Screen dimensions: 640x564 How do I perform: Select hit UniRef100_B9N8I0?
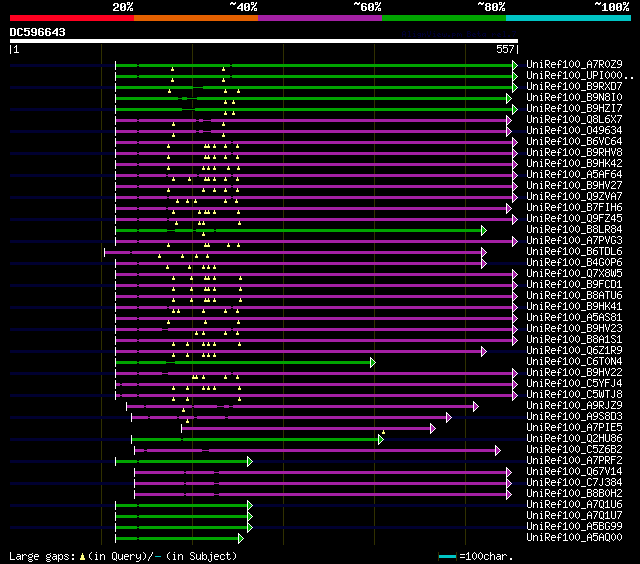click(574, 98)
